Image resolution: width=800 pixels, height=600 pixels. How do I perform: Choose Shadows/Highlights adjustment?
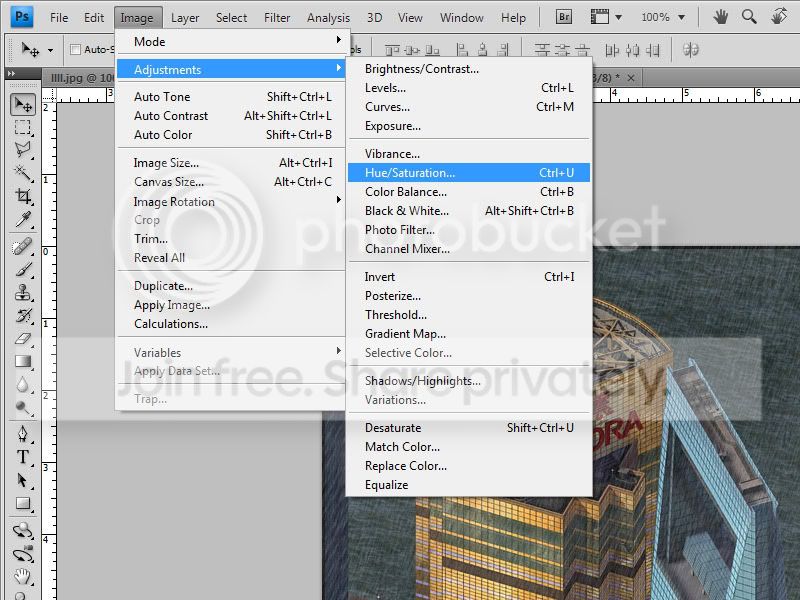pos(469,381)
